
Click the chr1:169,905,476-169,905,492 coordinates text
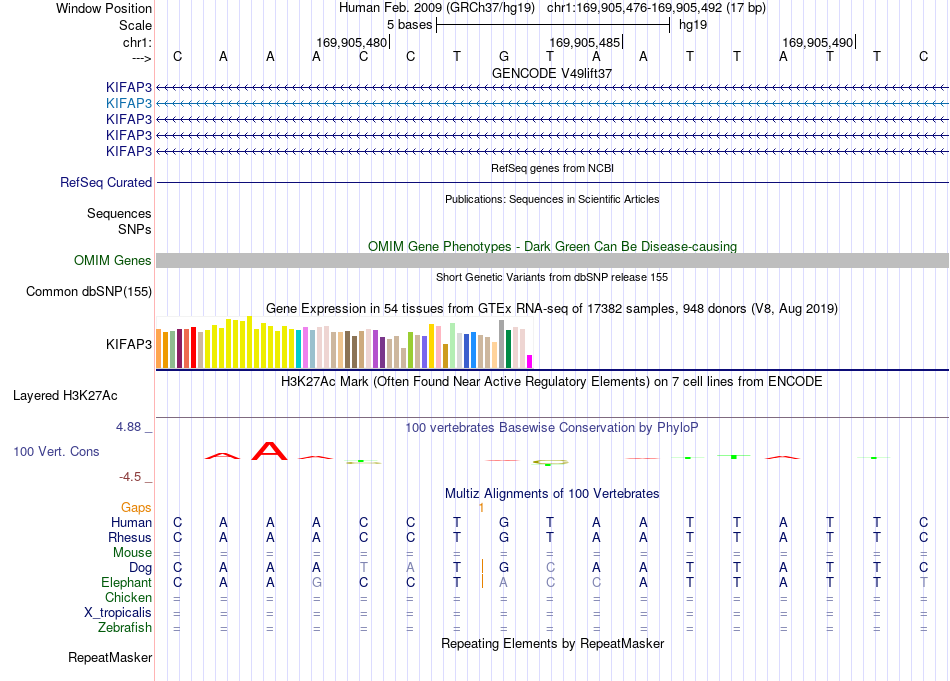point(656,8)
